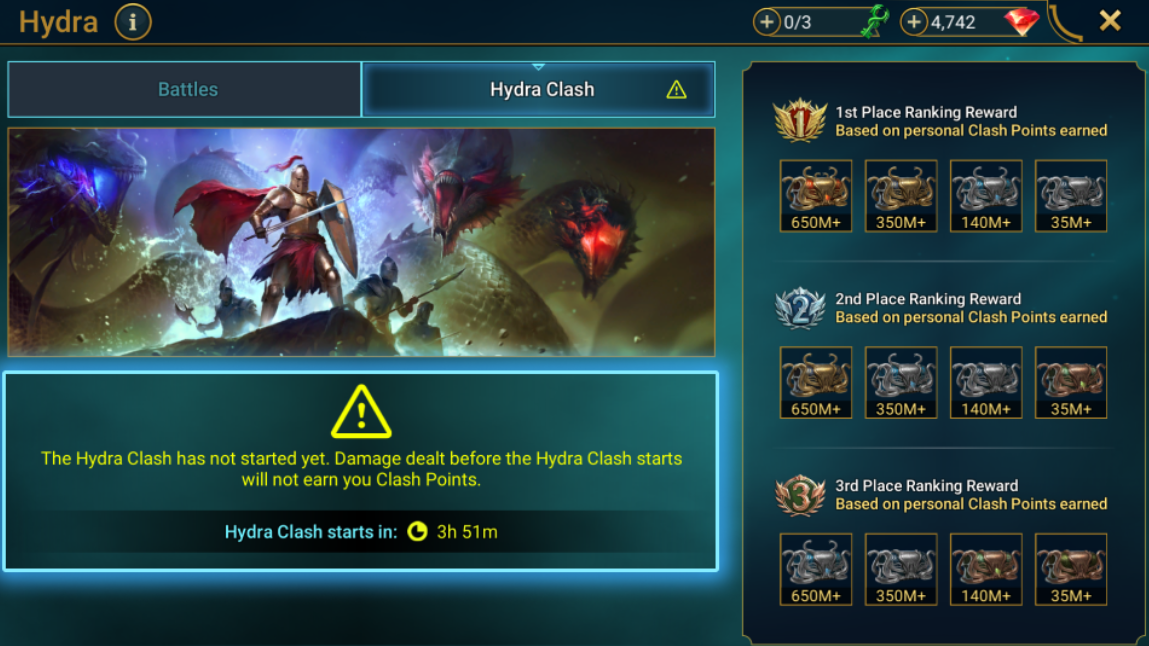Tap the green Hydra key icon
The height and width of the screenshot is (646, 1149).
pyautogui.click(x=875, y=21)
